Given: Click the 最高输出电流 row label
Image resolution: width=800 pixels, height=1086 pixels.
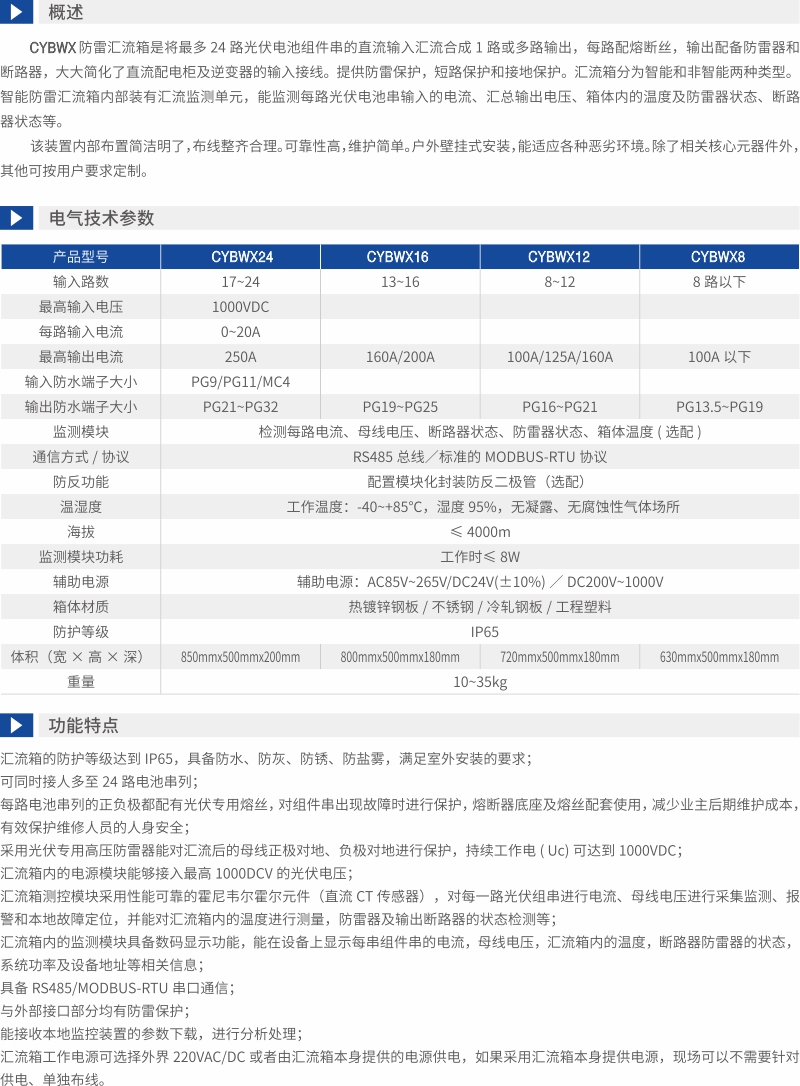Looking at the screenshot, I should pyautogui.click(x=80, y=357).
